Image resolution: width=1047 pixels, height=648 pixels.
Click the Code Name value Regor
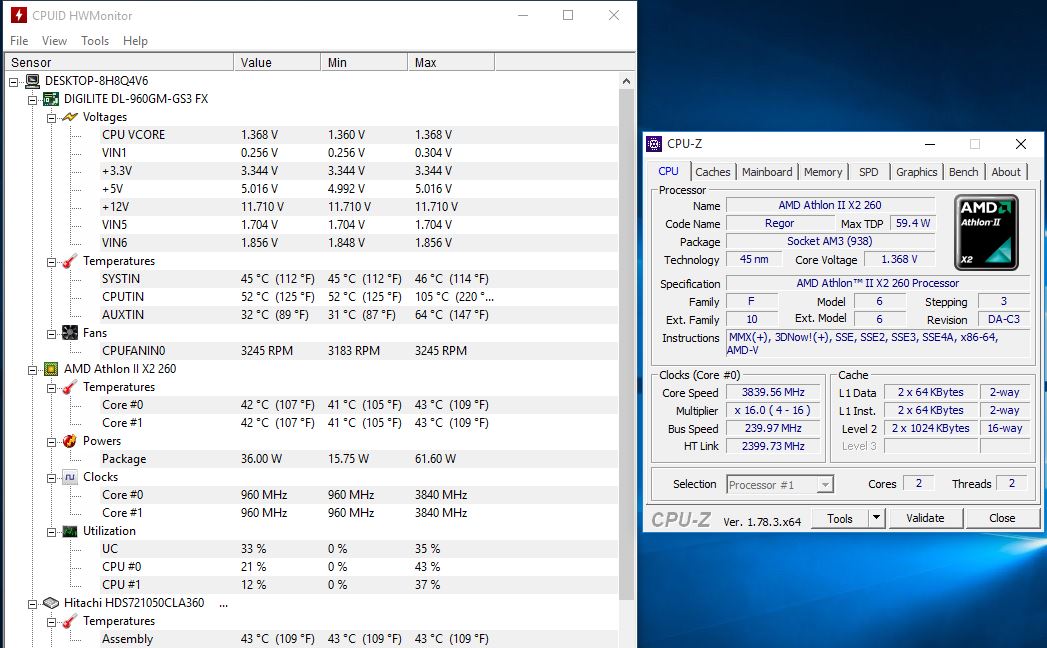[779, 223]
